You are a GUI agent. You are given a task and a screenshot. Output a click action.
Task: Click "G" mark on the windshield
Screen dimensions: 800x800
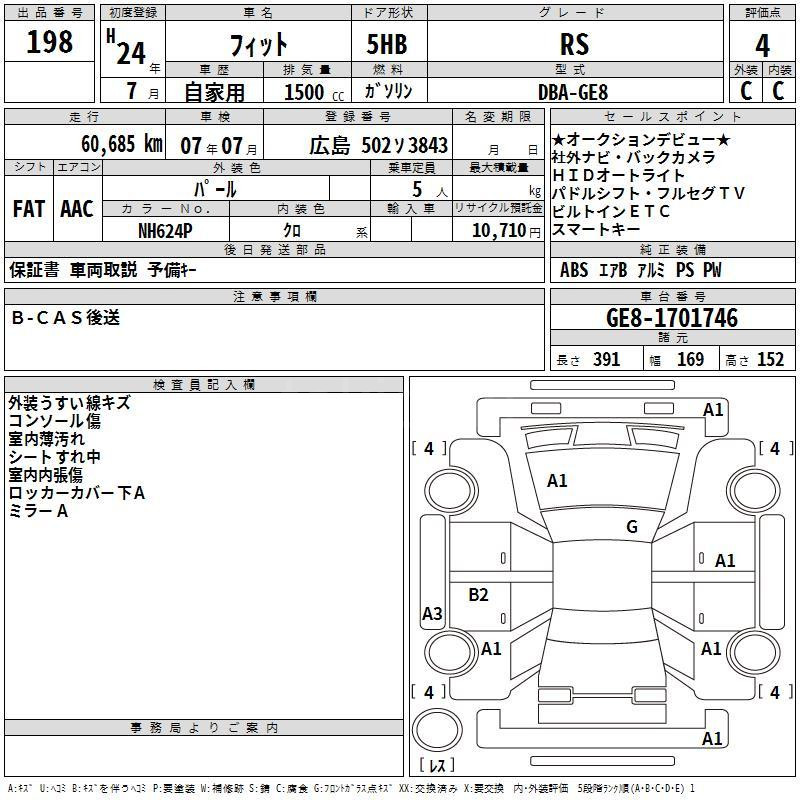click(x=632, y=526)
